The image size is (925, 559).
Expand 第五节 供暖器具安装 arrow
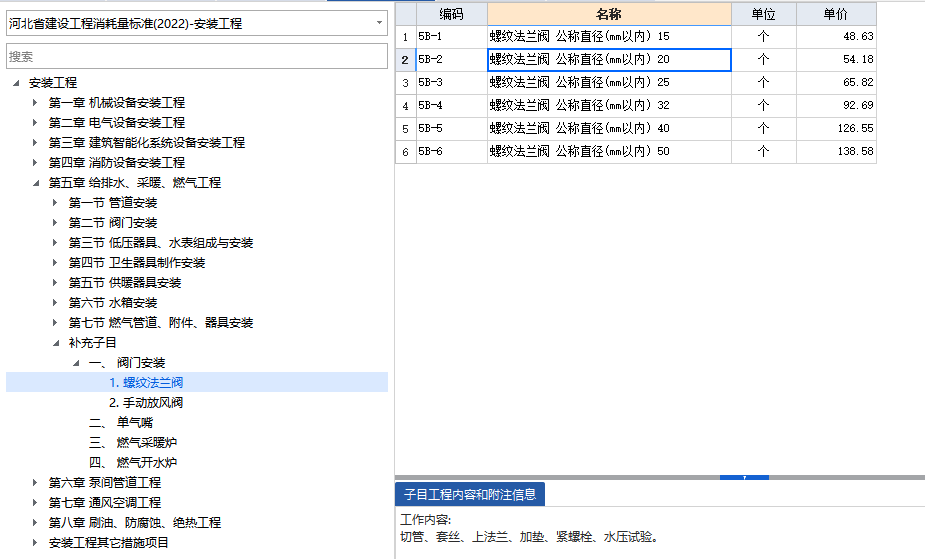(x=55, y=283)
